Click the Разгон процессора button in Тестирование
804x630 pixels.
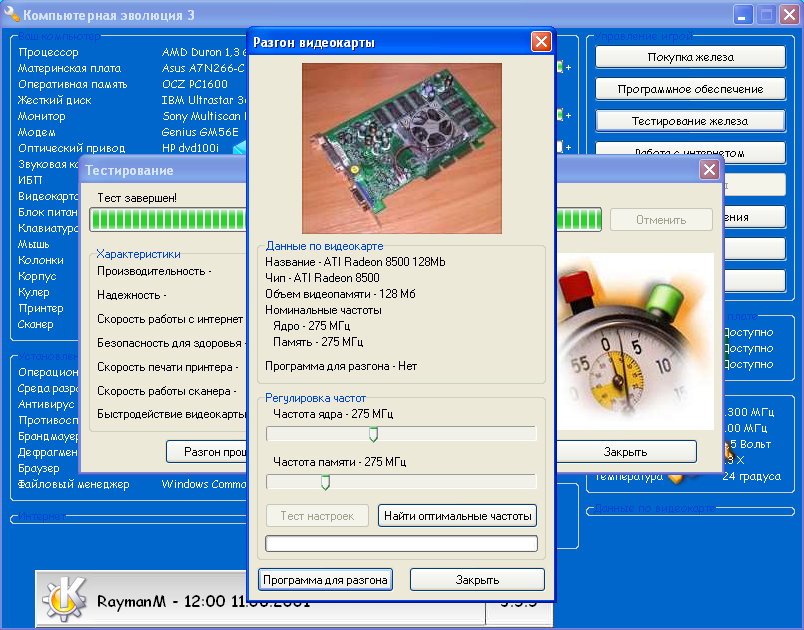(x=207, y=452)
